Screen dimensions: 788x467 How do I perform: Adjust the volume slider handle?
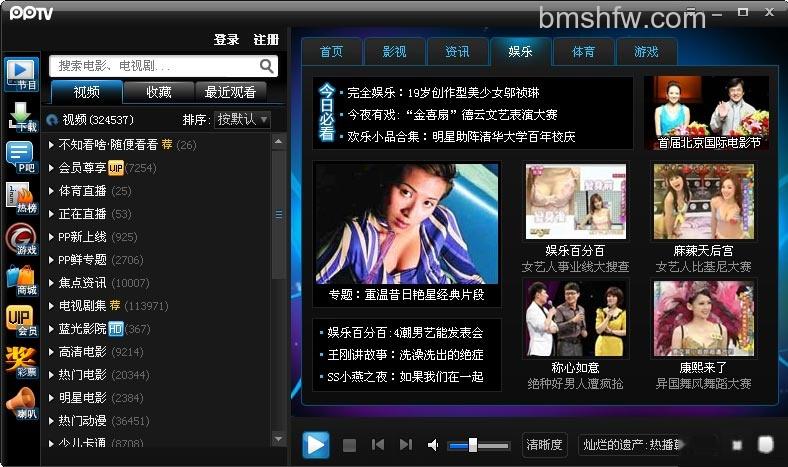(x=473, y=445)
